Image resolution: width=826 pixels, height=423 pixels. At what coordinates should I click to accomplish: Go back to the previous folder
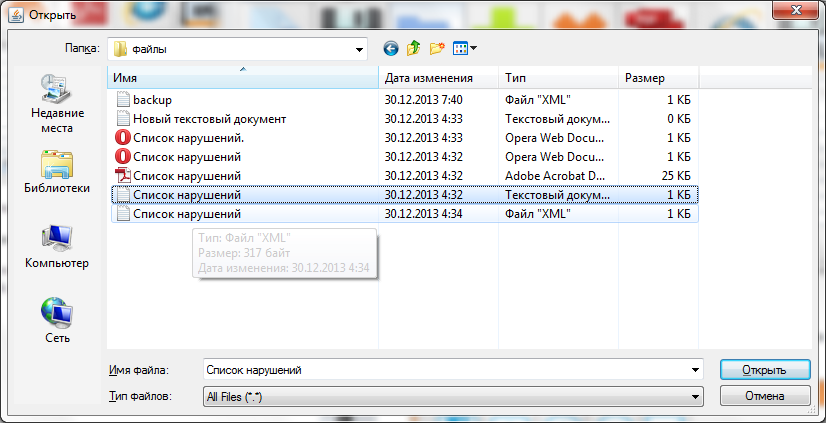[x=390, y=49]
